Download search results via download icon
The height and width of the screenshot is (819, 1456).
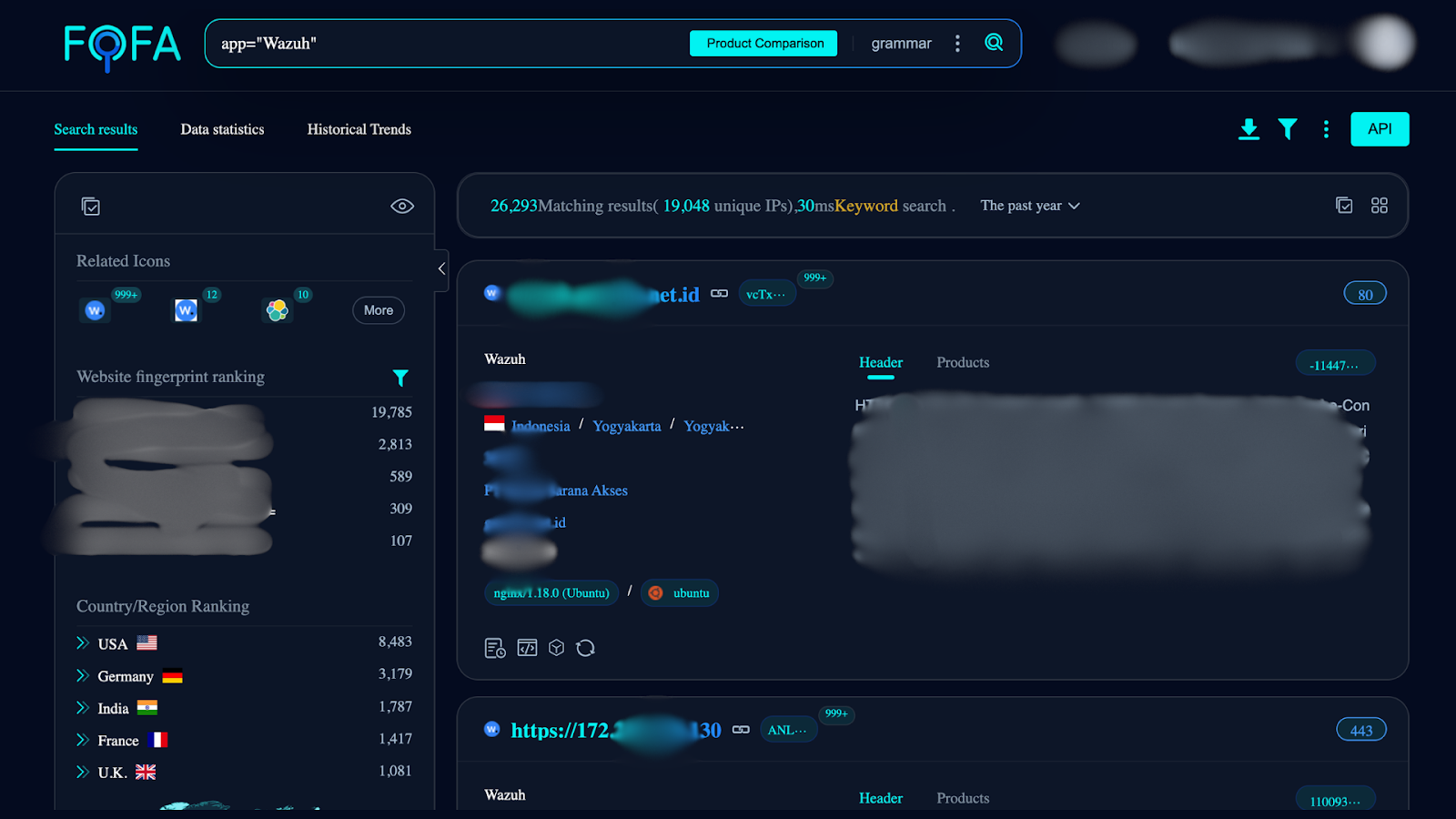pyautogui.click(x=1249, y=129)
